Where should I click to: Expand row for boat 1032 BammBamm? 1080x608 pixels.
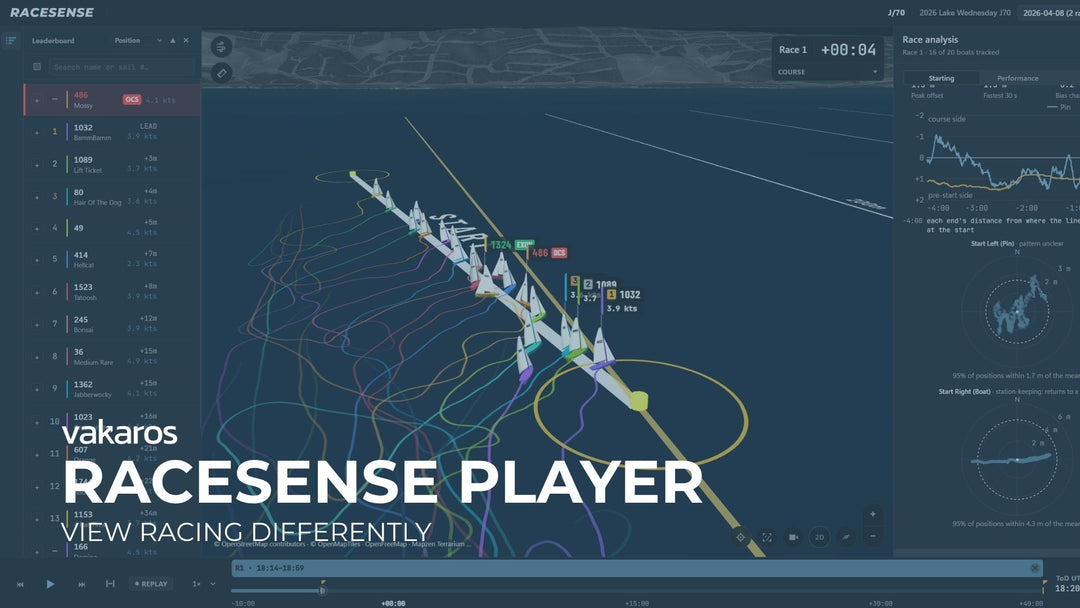click(37, 132)
